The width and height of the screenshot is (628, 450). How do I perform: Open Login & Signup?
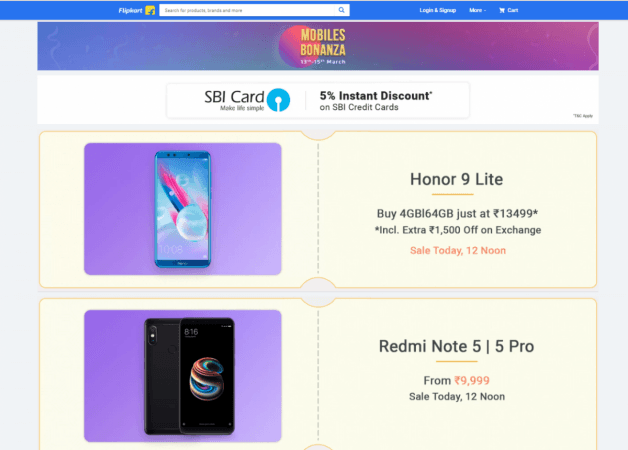tap(438, 10)
